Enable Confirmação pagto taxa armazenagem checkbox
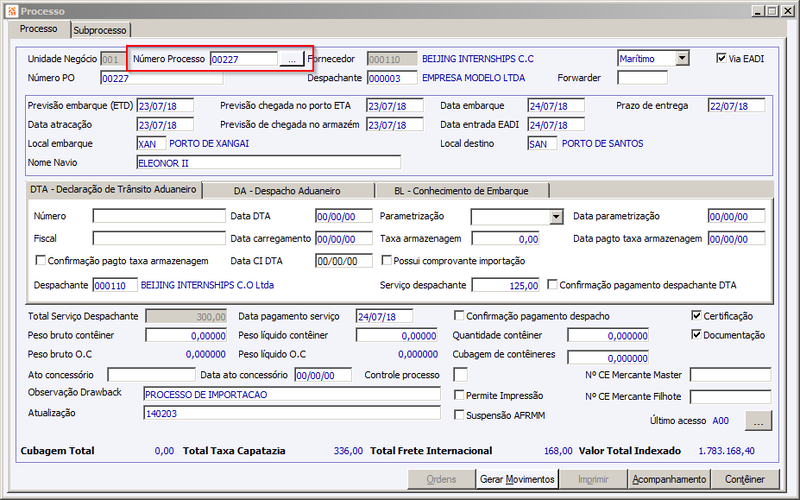800x500 pixels. pos(40,261)
